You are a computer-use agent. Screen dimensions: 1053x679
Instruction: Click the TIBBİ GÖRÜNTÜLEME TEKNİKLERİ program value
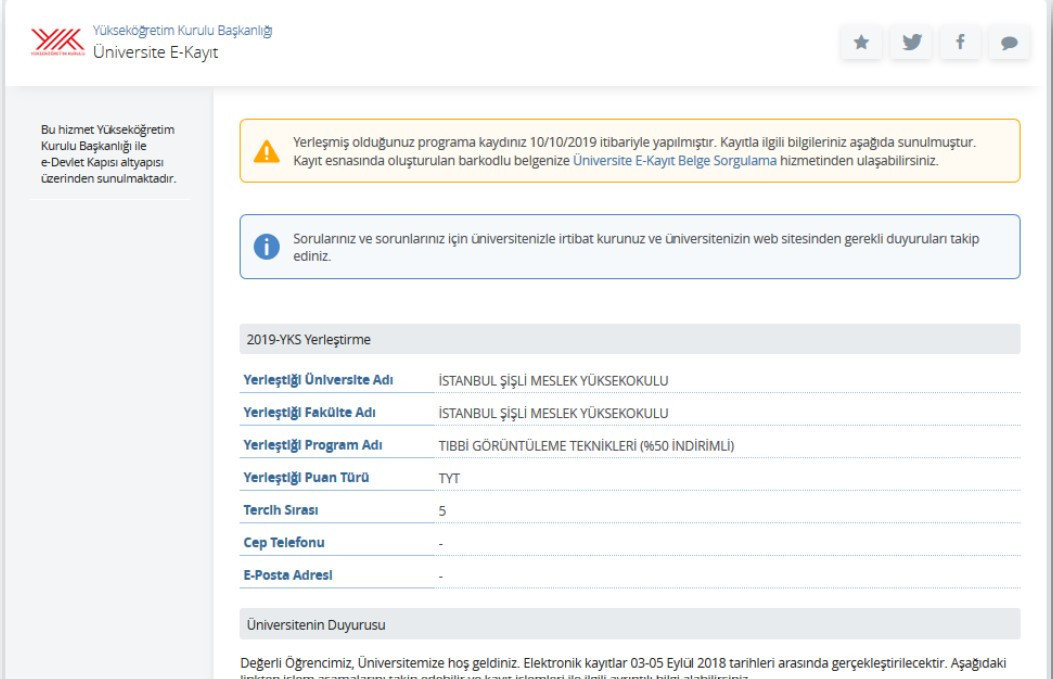tap(586, 446)
